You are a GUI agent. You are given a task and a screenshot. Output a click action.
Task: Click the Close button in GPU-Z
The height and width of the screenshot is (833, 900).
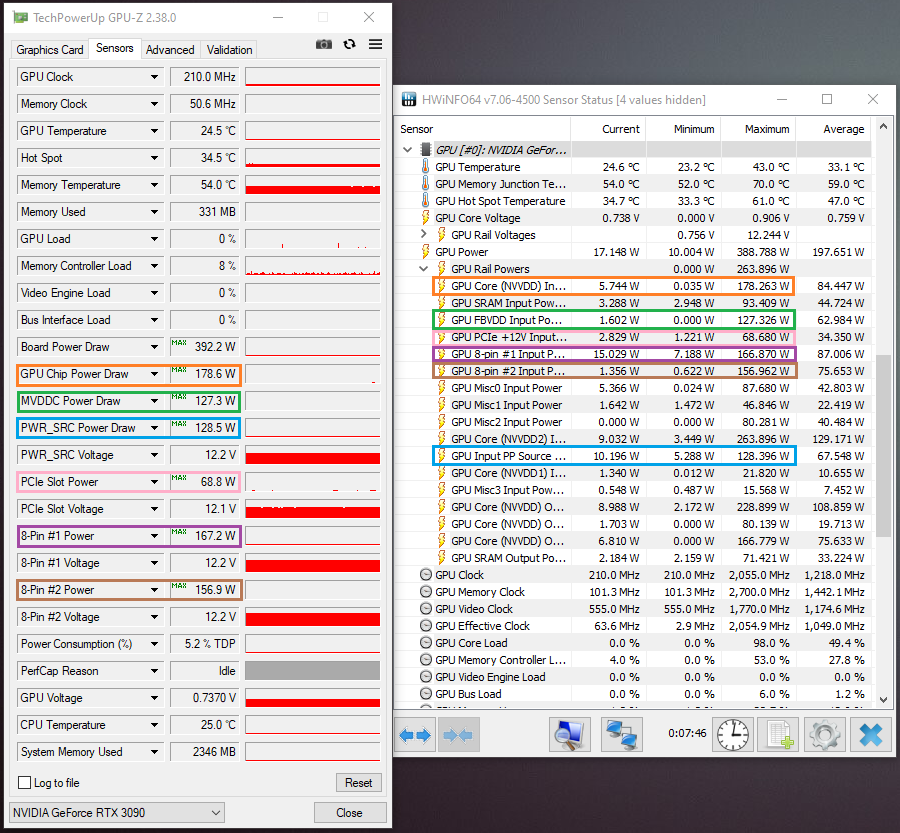(350, 812)
